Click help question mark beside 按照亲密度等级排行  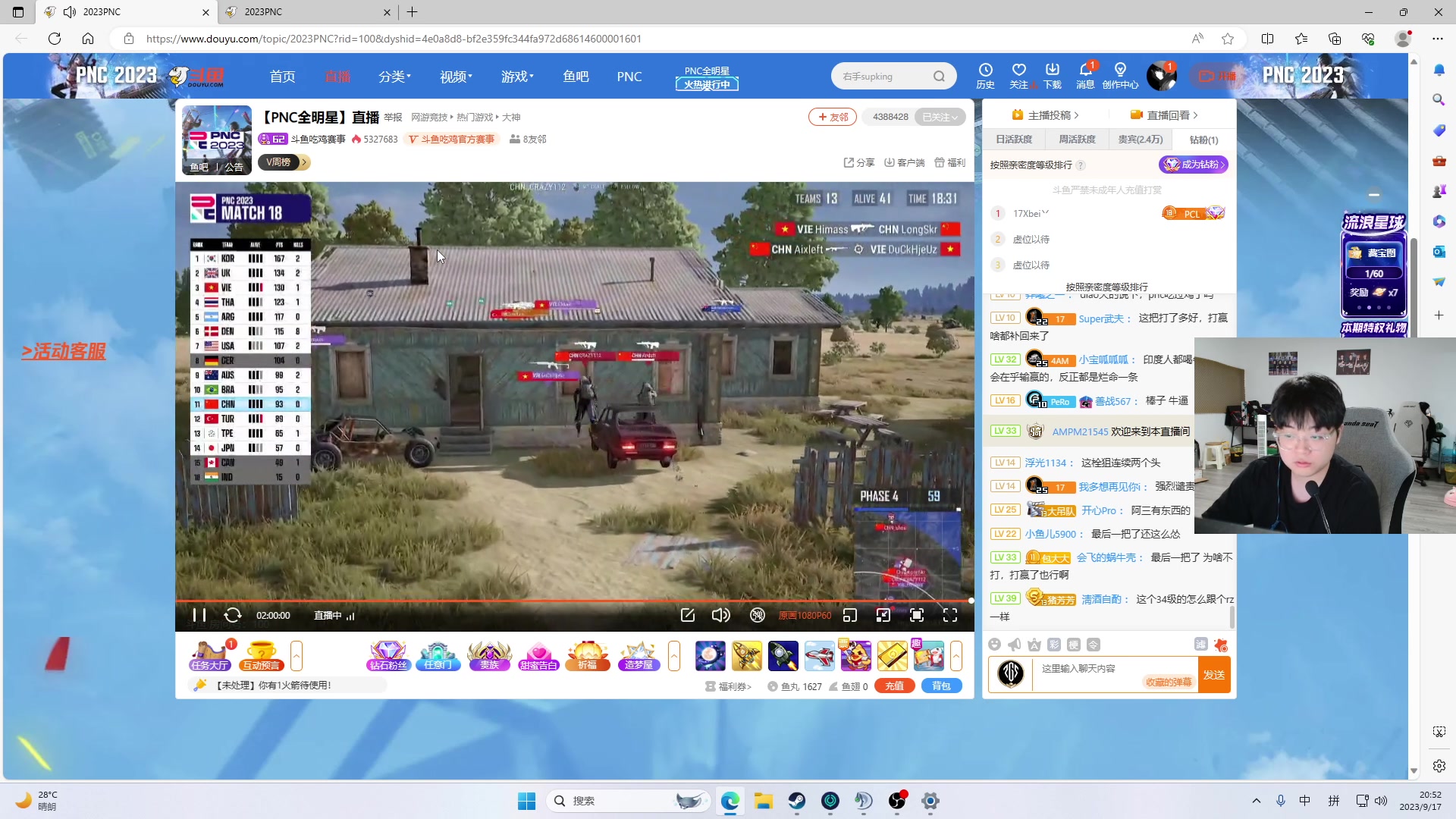click(x=1081, y=165)
